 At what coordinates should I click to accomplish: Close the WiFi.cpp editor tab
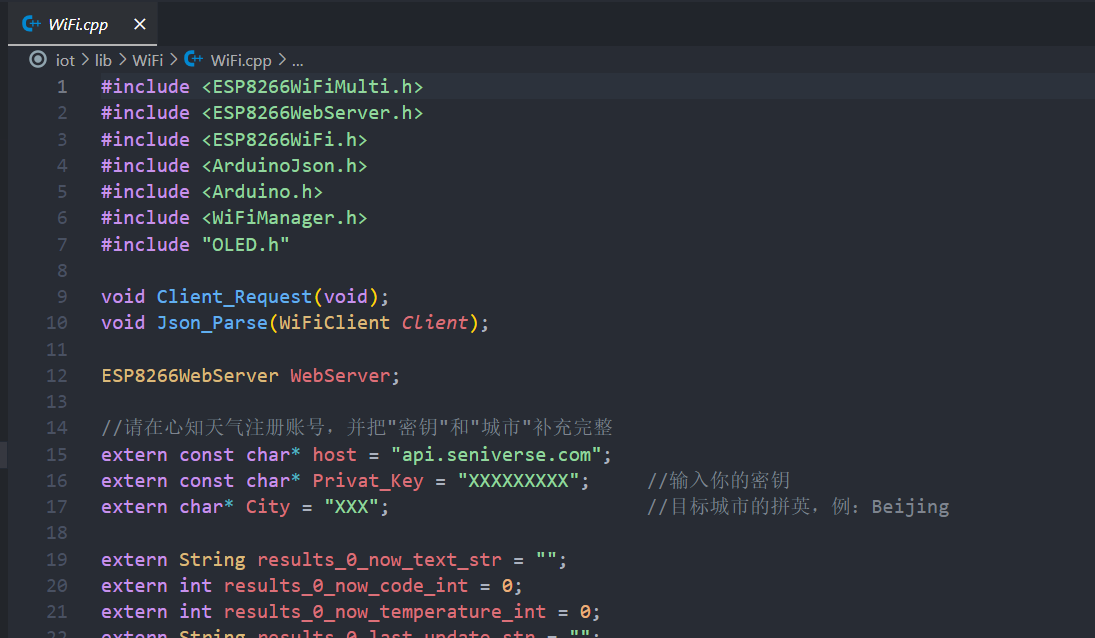pos(138,24)
